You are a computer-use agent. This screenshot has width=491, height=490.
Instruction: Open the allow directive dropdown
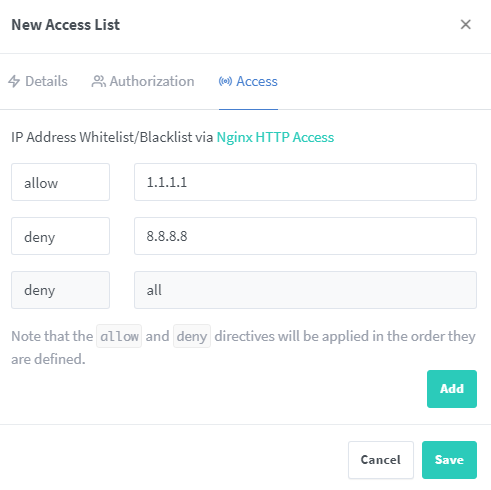click(60, 182)
